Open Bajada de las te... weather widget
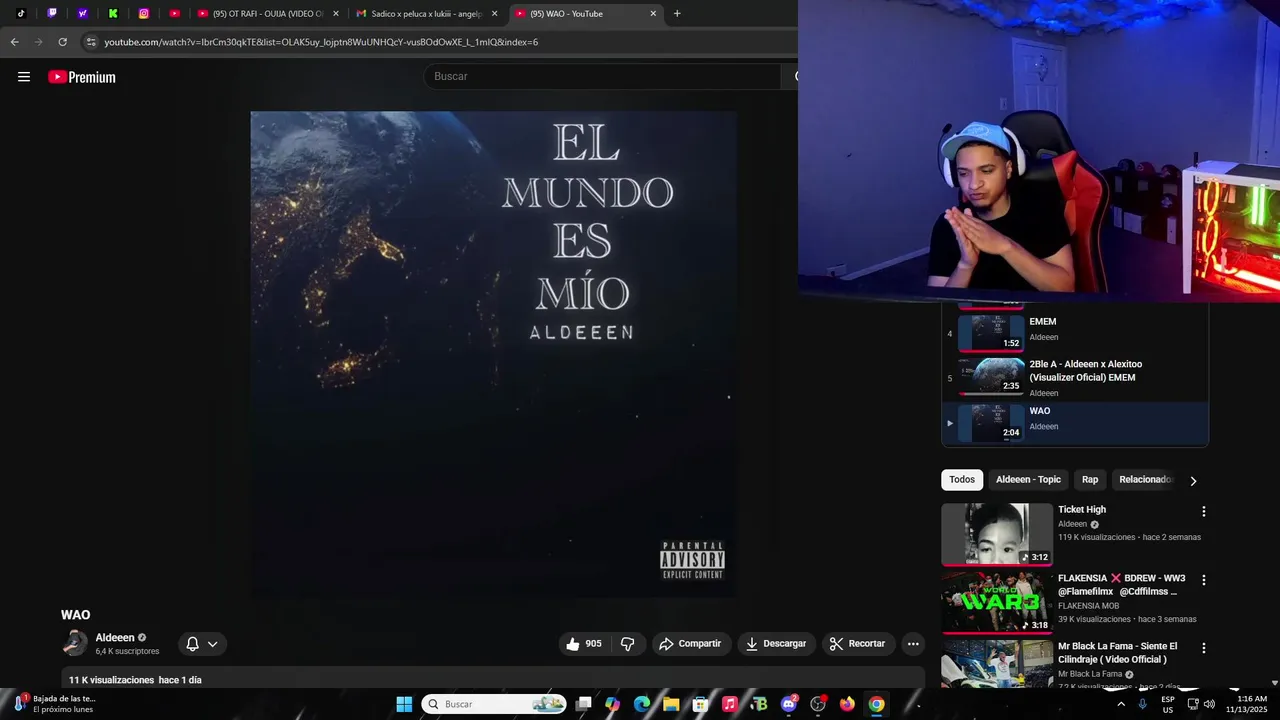Screen dimensions: 1280x720 pos(55,704)
